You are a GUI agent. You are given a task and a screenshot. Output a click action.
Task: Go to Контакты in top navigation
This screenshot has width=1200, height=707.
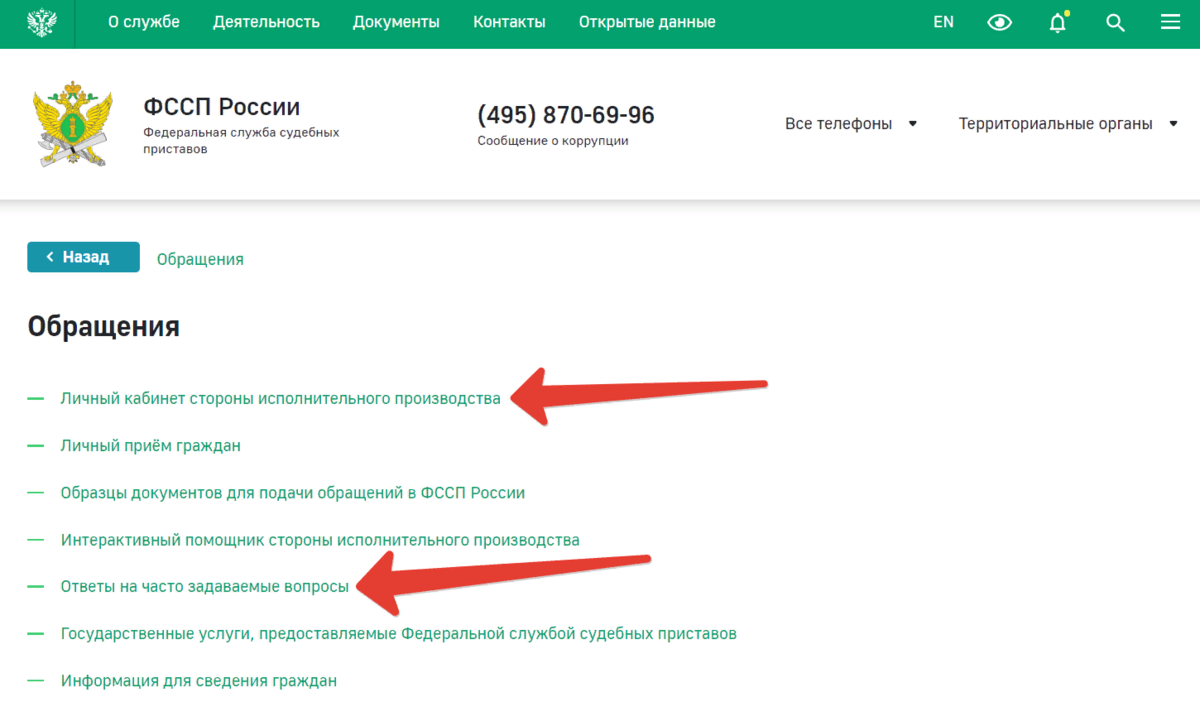(x=509, y=22)
